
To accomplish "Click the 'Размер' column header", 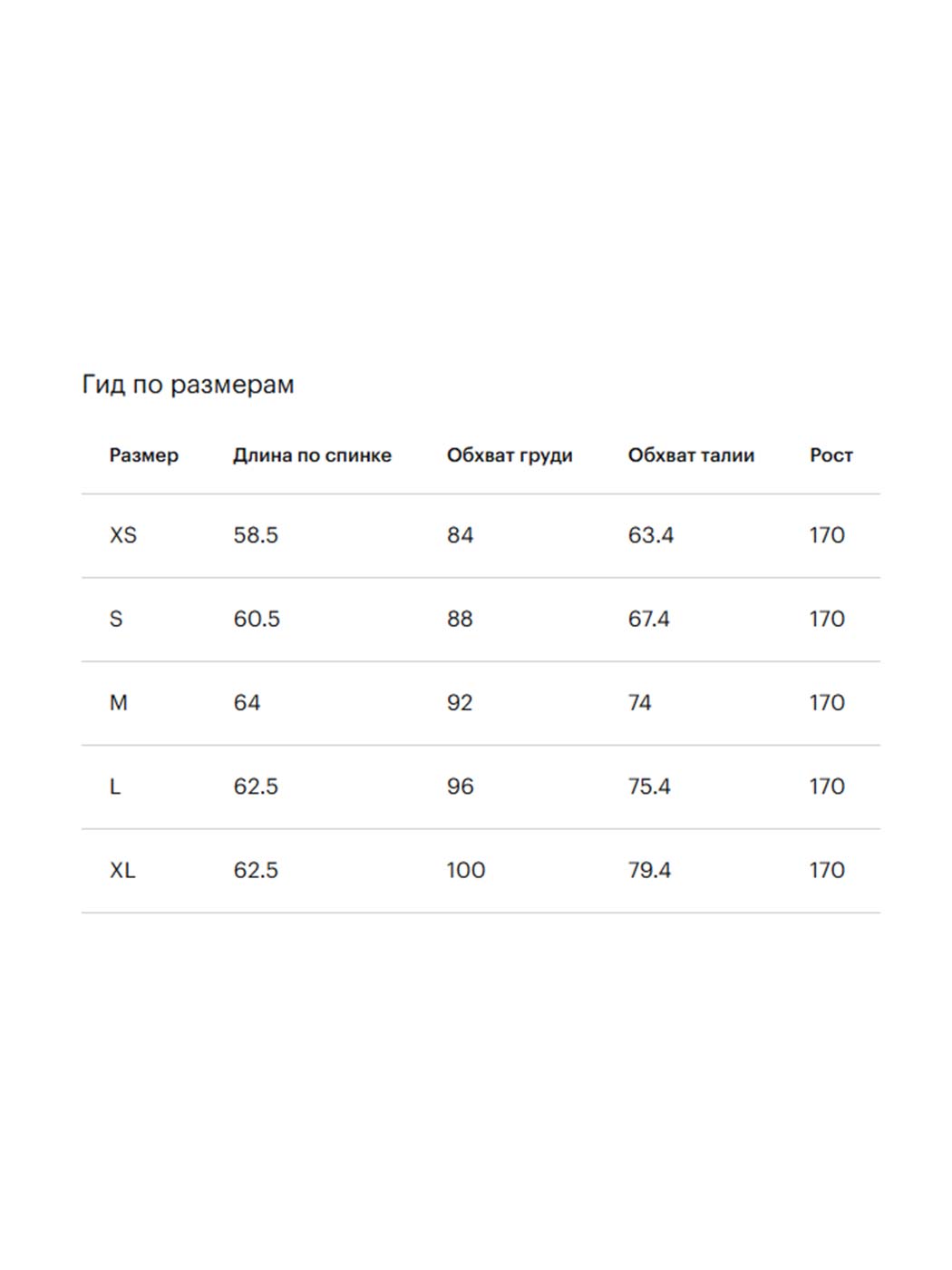I will [x=143, y=455].
